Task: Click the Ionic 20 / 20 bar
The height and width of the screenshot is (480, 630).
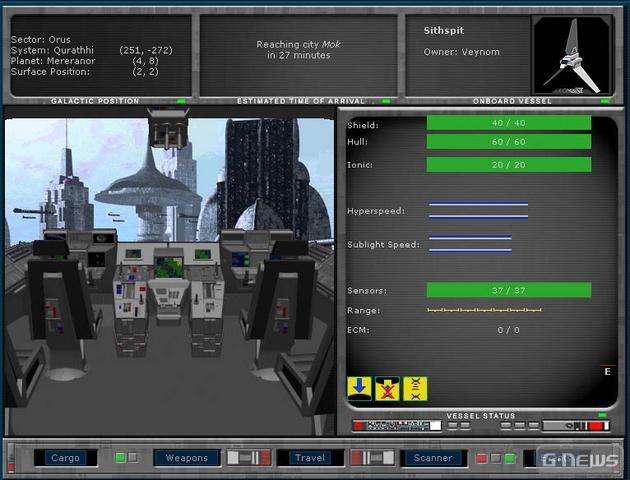Action: pos(509,165)
